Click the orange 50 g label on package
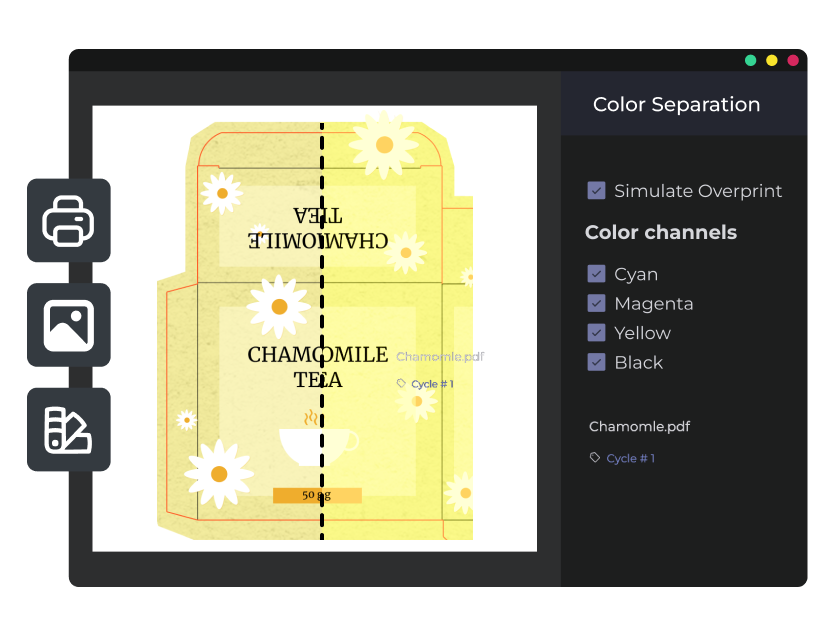The height and width of the screenshot is (636, 834). pos(316,495)
